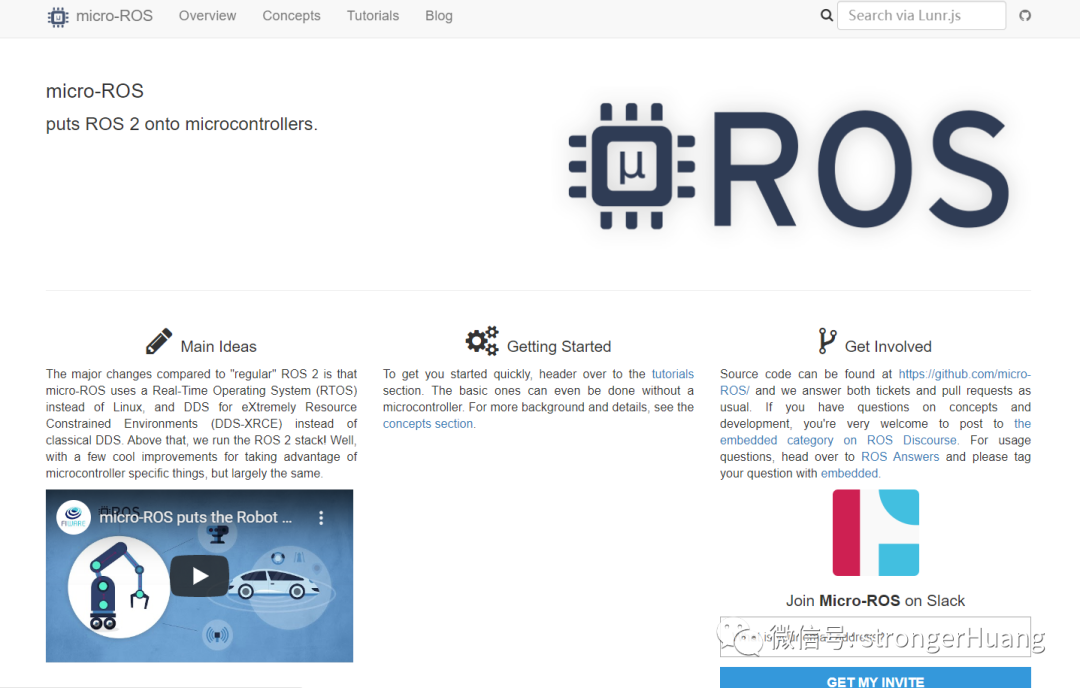Switch to the Overview page
This screenshot has width=1080, height=688.
(207, 15)
